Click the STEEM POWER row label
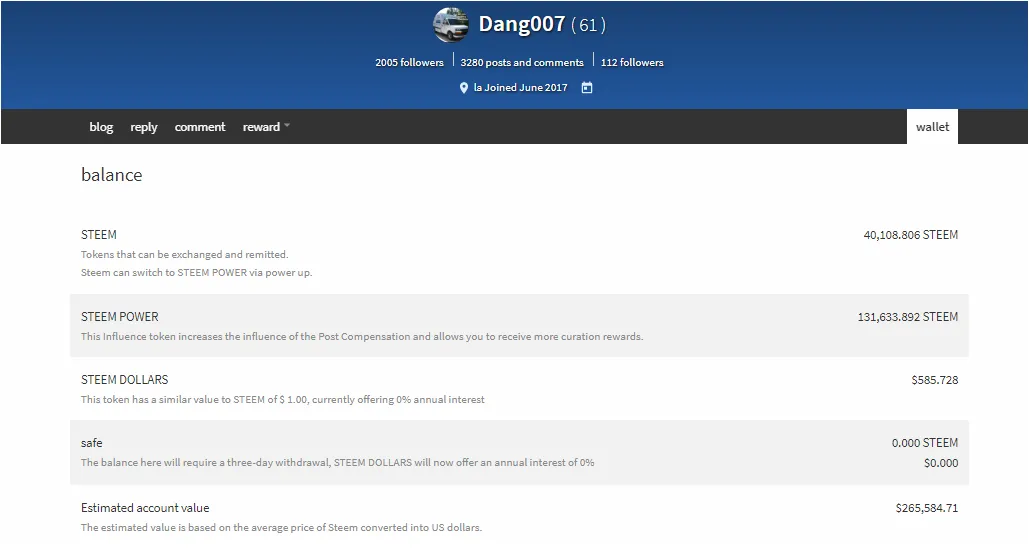 119,317
